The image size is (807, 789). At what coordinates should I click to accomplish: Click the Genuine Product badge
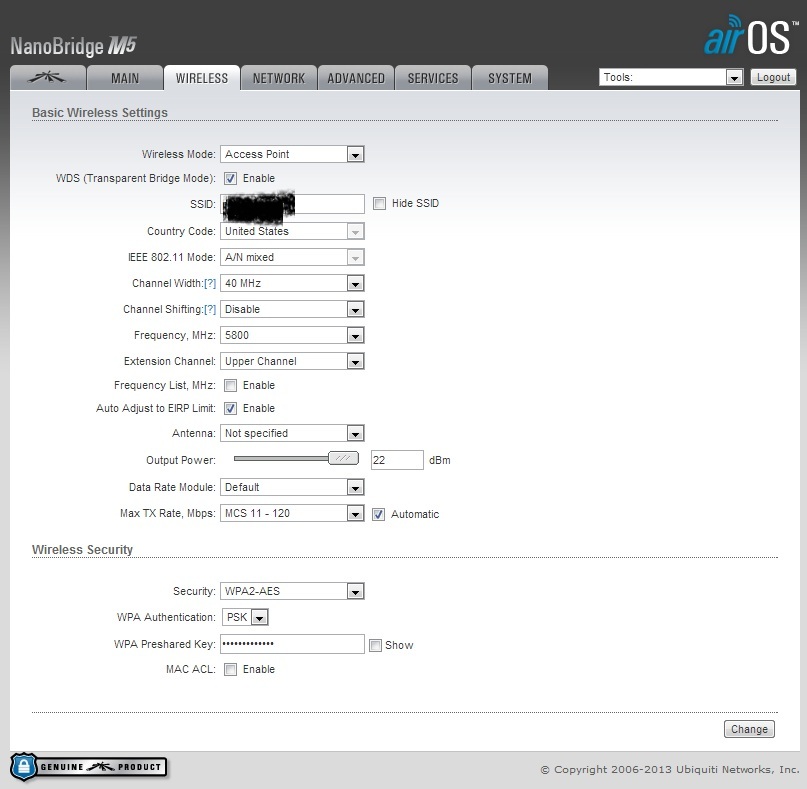click(89, 767)
